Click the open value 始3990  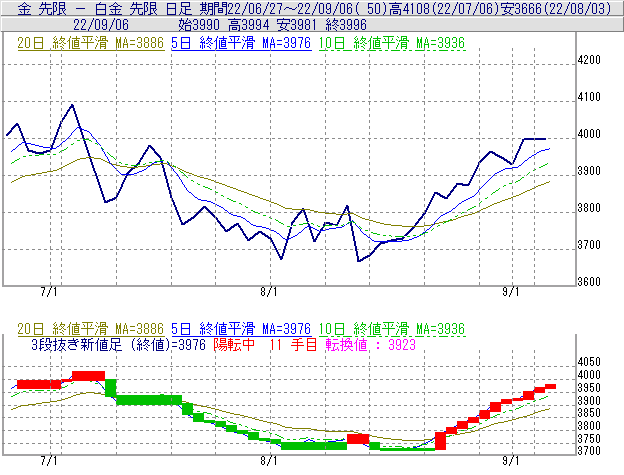(x=199, y=25)
